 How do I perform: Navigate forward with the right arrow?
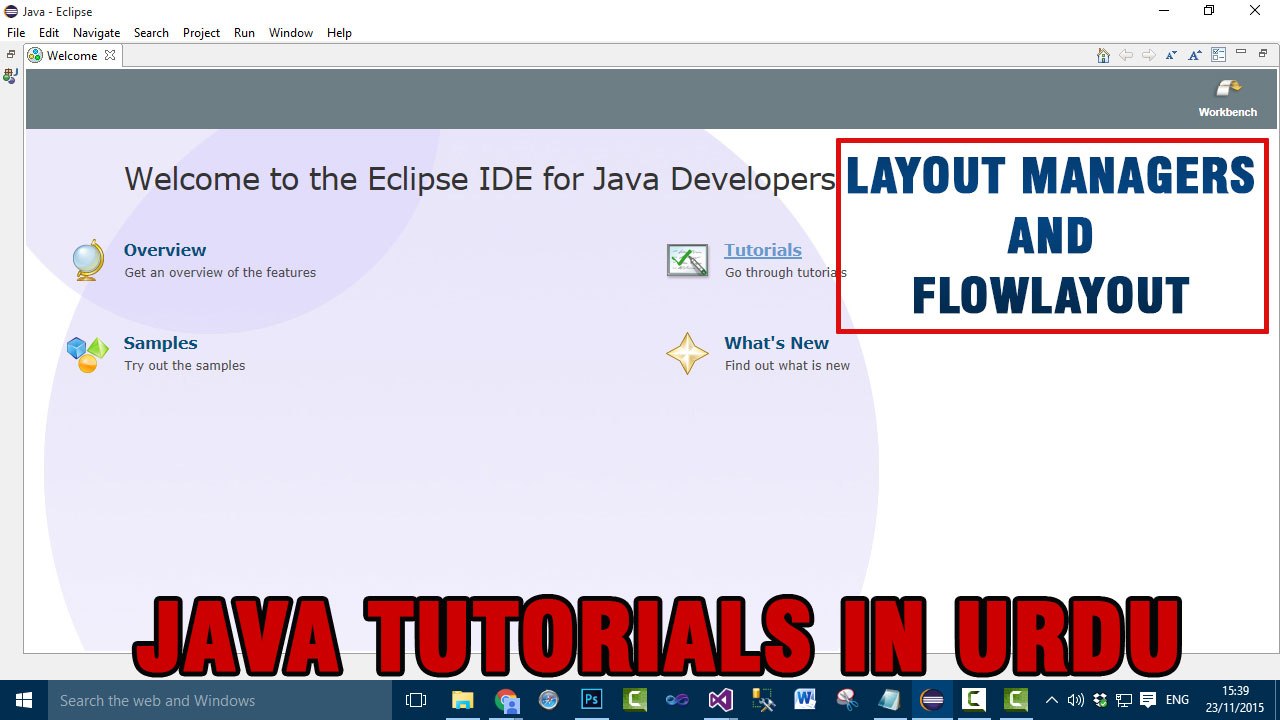[1149, 55]
